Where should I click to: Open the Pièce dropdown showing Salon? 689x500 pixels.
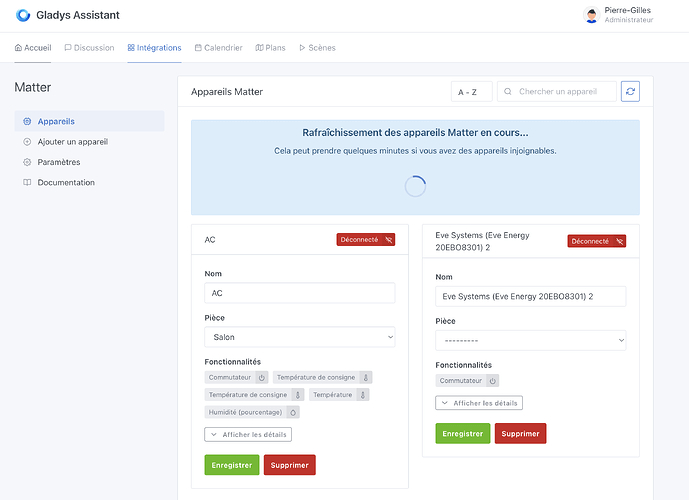(299, 338)
